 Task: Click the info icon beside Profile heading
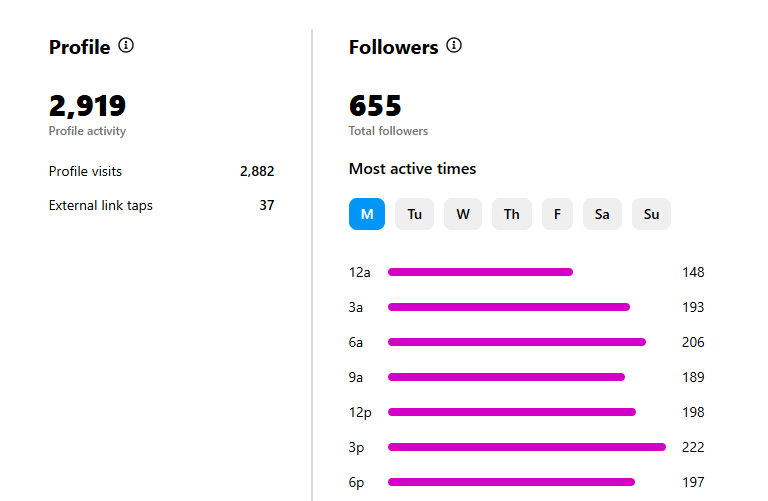[126, 46]
